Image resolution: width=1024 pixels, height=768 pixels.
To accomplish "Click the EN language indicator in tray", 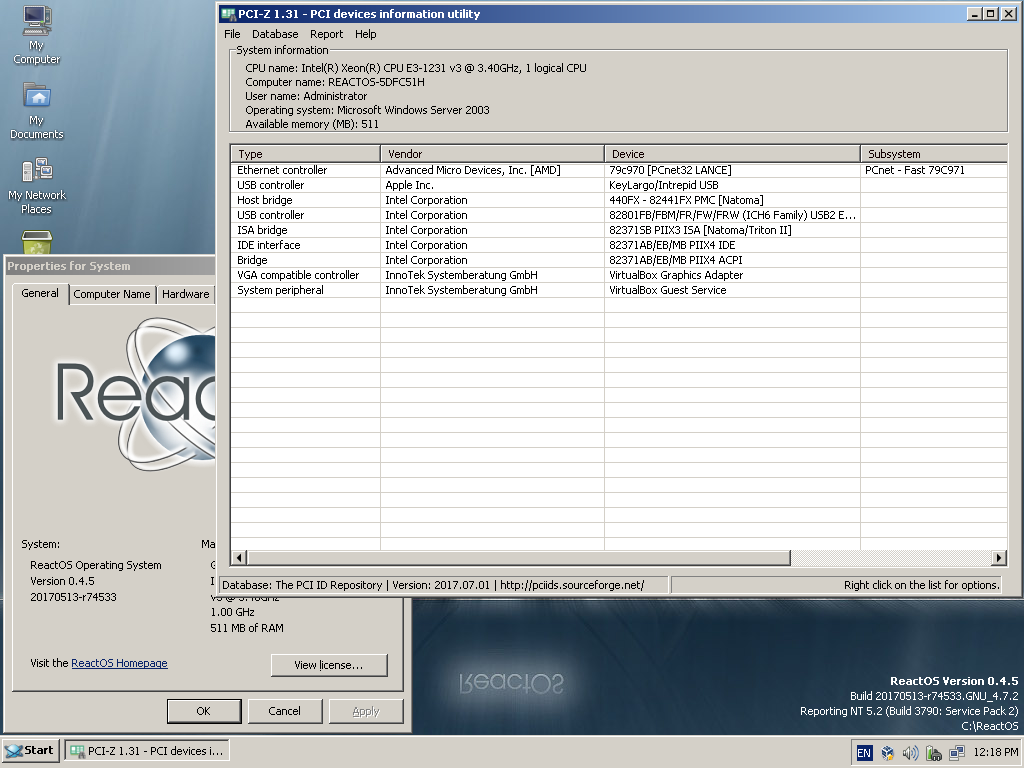I will (863, 753).
